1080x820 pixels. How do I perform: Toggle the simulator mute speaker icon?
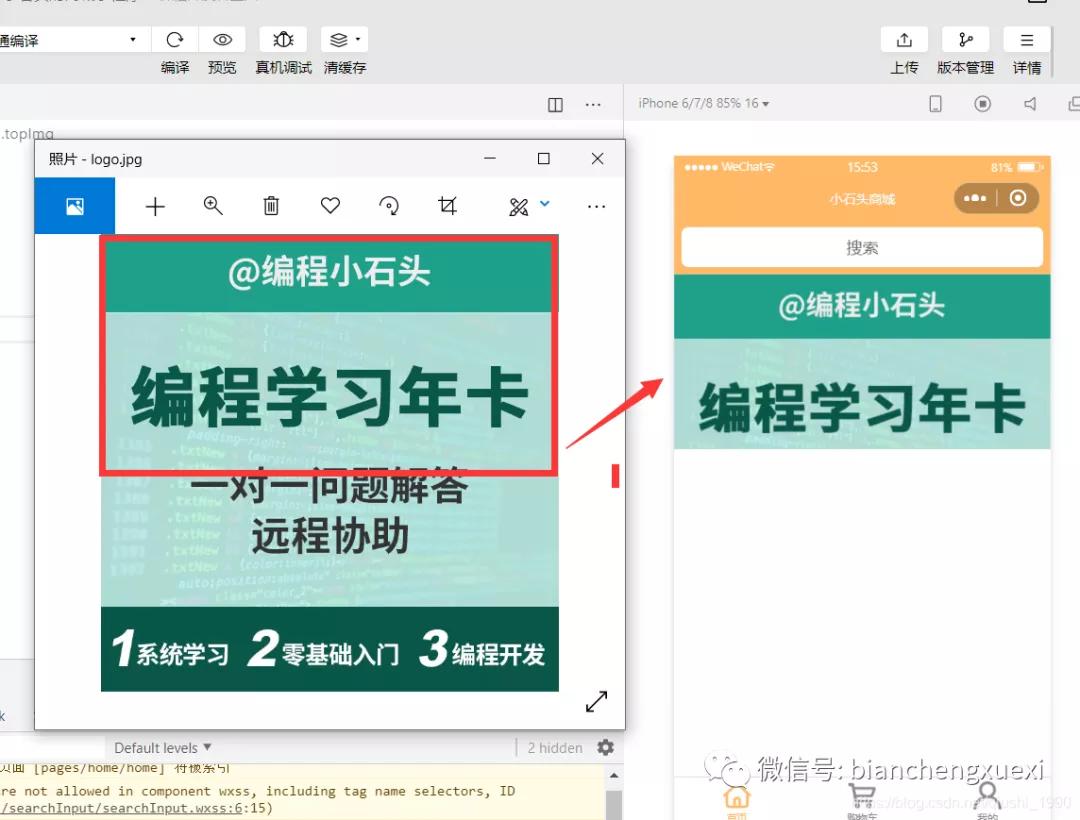[x=1031, y=103]
